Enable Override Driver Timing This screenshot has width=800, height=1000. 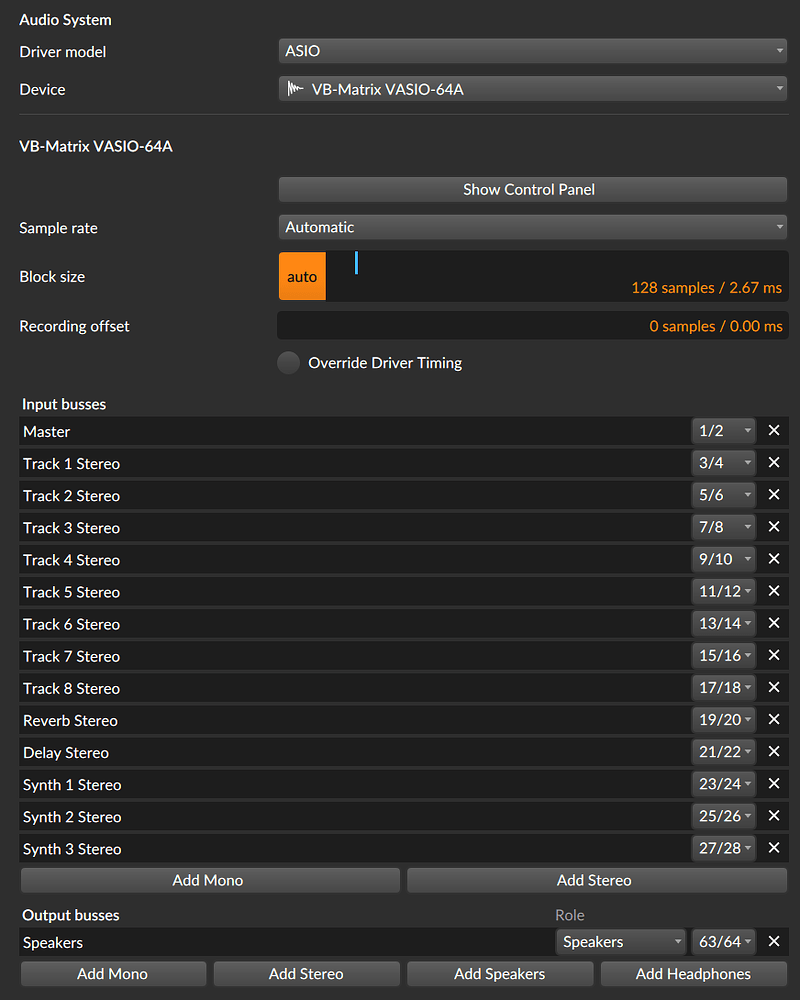pyautogui.click(x=288, y=363)
